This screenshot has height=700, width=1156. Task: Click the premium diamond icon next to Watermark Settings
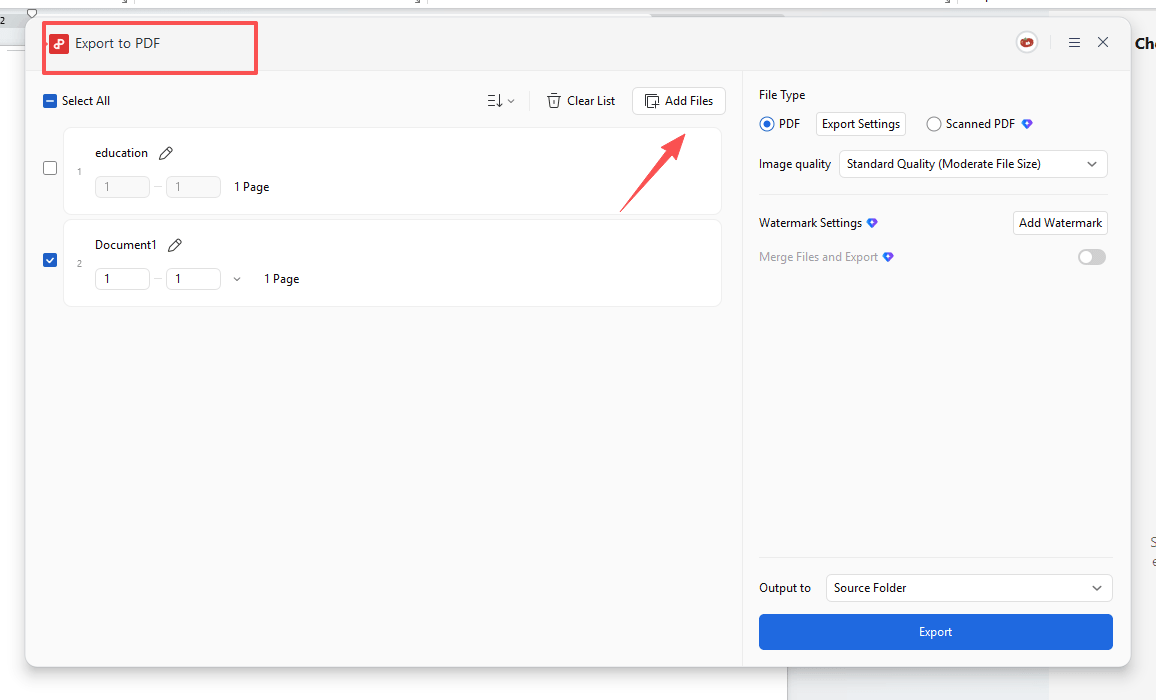[x=872, y=223]
